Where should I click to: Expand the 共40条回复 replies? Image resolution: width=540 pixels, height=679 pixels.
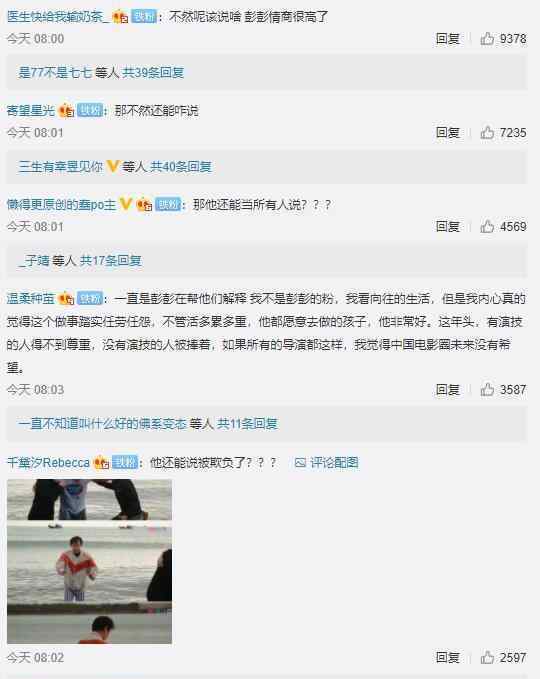(181, 166)
